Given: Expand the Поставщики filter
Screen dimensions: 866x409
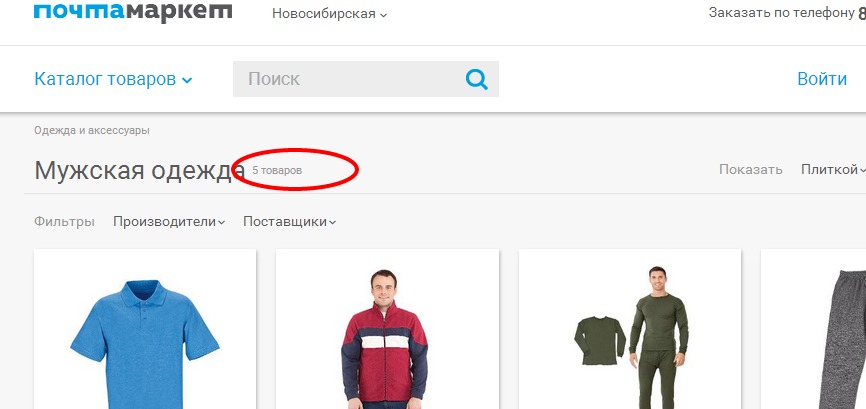Looking at the screenshot, I should click(x=289, y=222).
